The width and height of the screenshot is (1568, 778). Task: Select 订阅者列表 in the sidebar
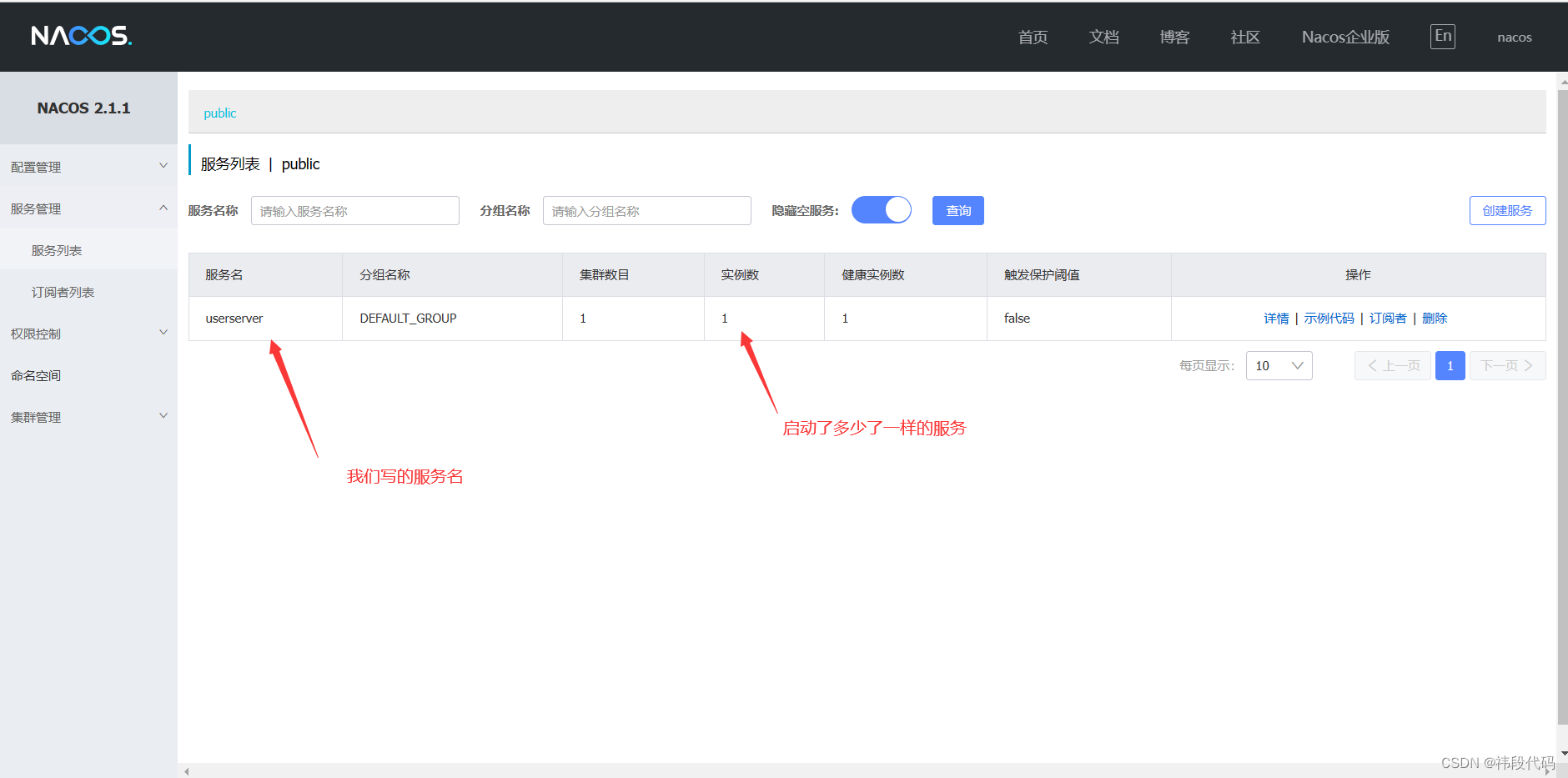pyautogui.click(x=88, y=292)
